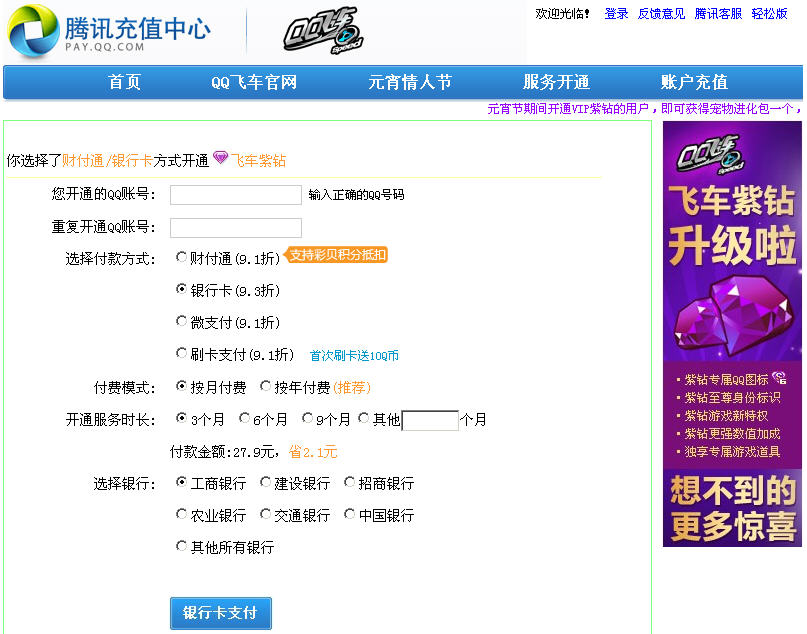807x634 pixels.
Task: Click the 银行卡支付 submit button
Action: [221, 613]
